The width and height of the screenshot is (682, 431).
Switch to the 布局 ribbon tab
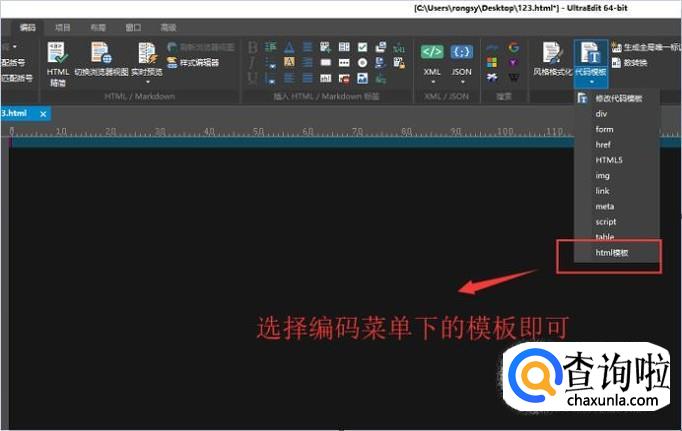[98, 27]
